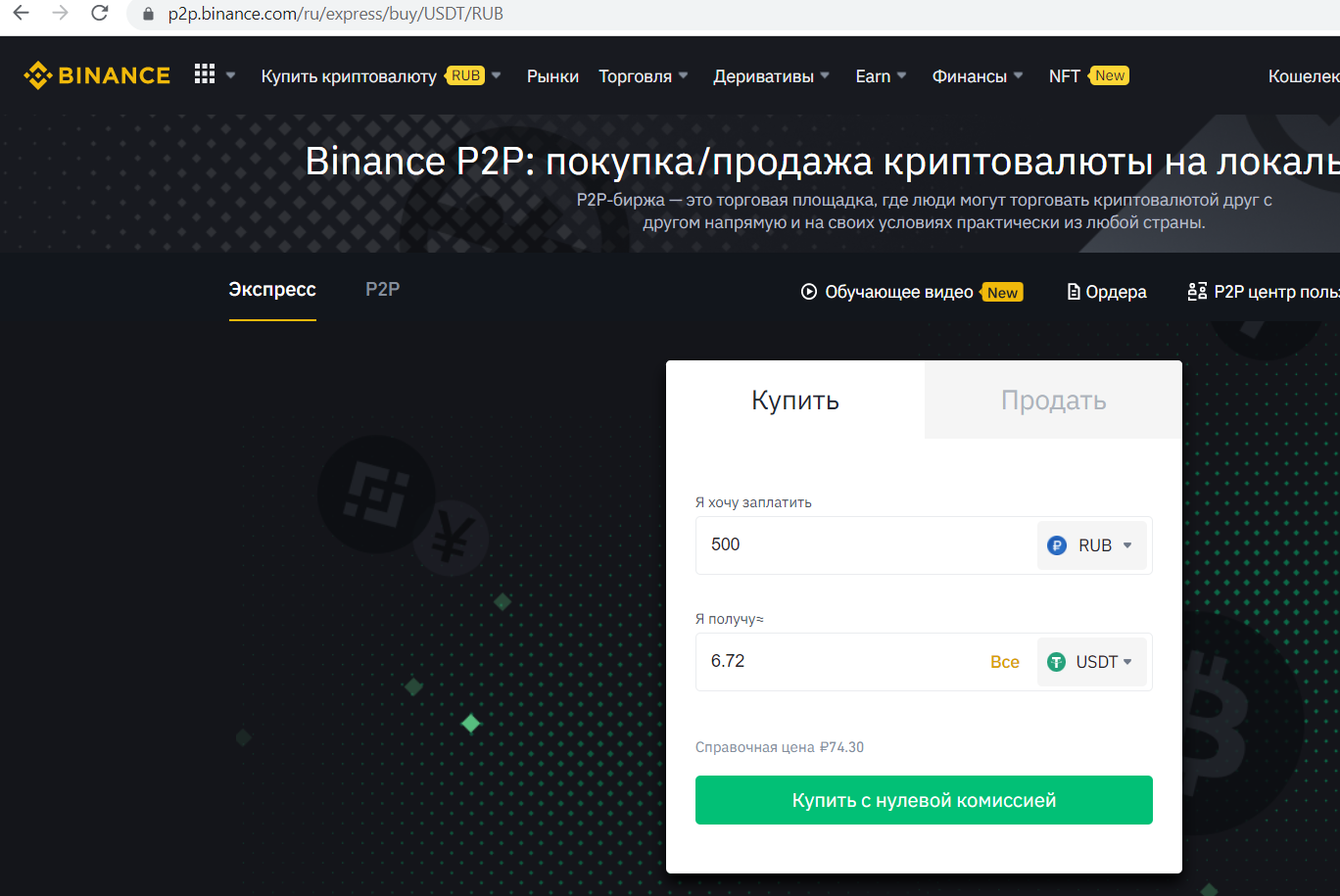Screen dimensions: 1340x896
Task: Click the Все link
Action: [x=1005, y=662]
